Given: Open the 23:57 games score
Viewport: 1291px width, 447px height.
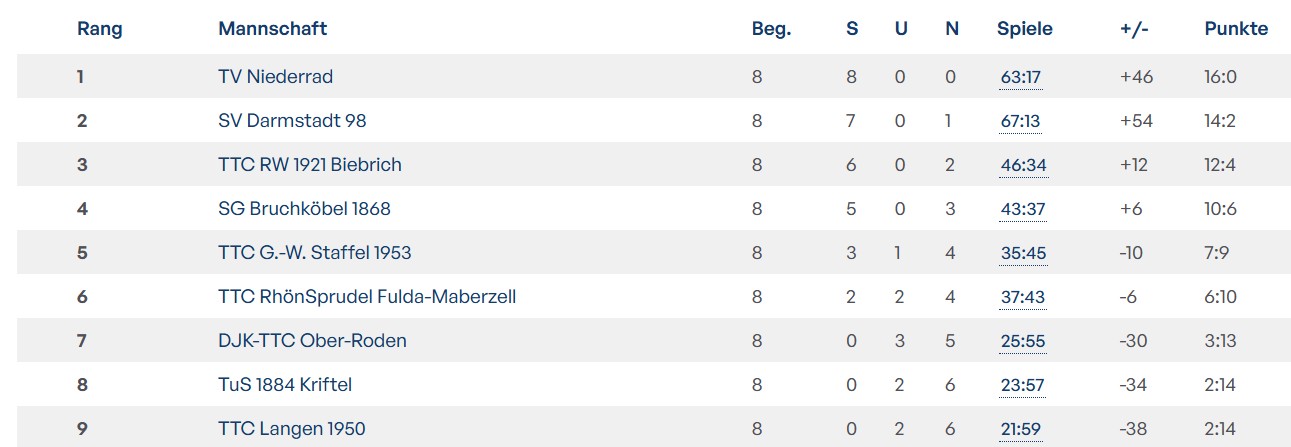Looking at the screenshot, I should (x=1022, y=386).
